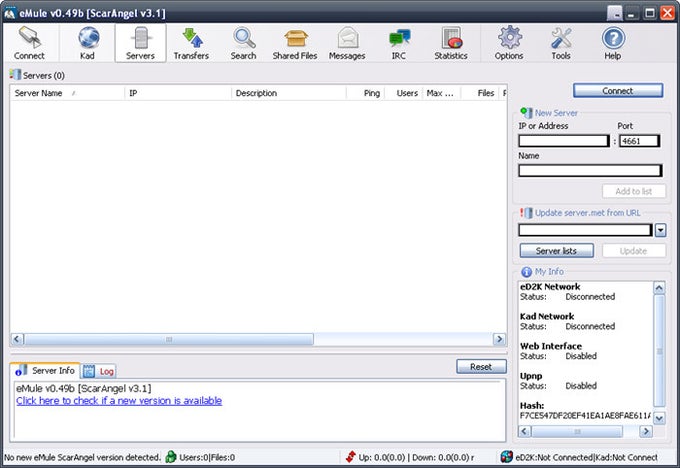The width and height of the screenshot is (680, 468).
Task: Maximize the eMule window
Action: (650, 13)
